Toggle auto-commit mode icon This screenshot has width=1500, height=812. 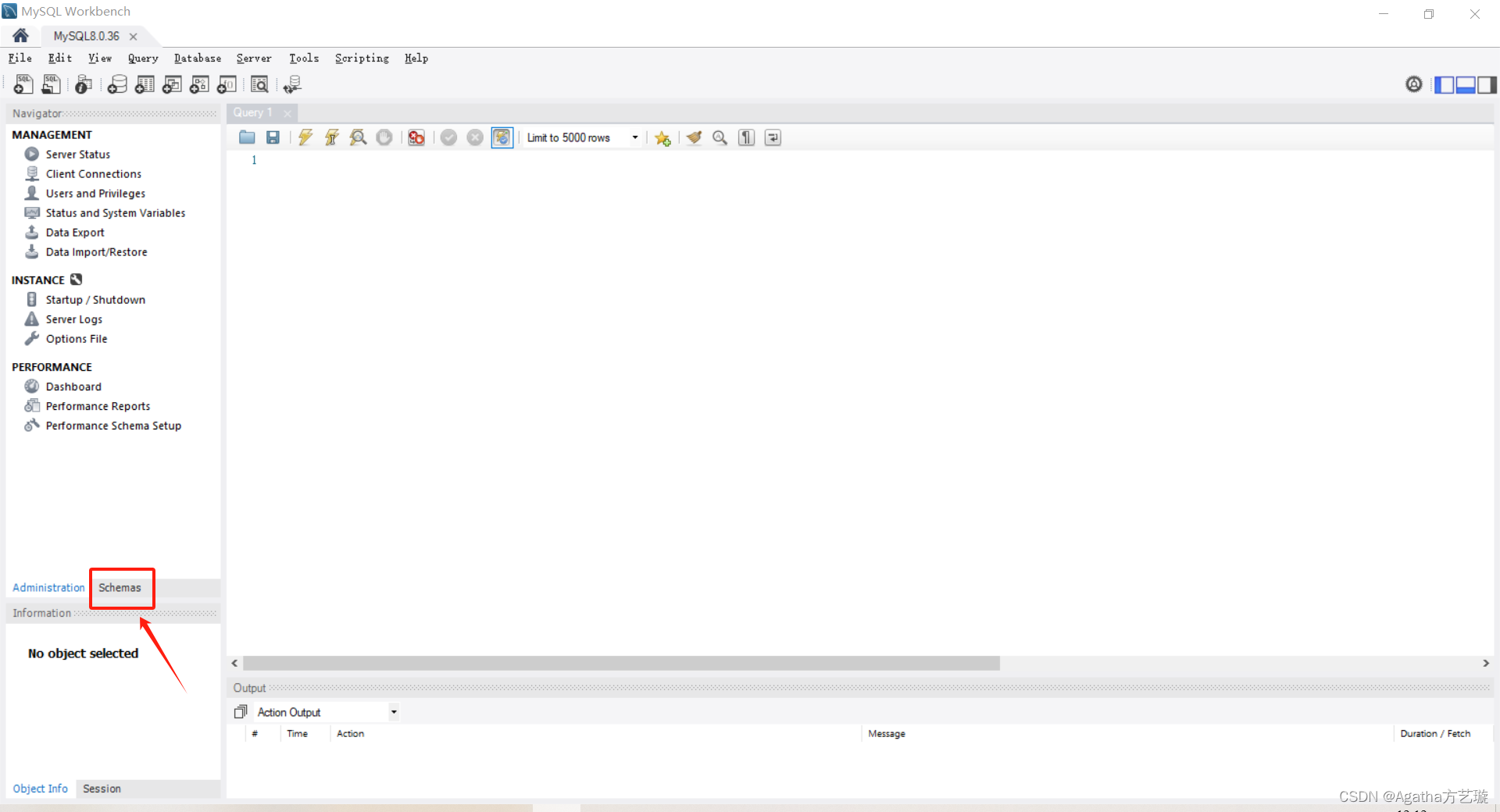502,137
